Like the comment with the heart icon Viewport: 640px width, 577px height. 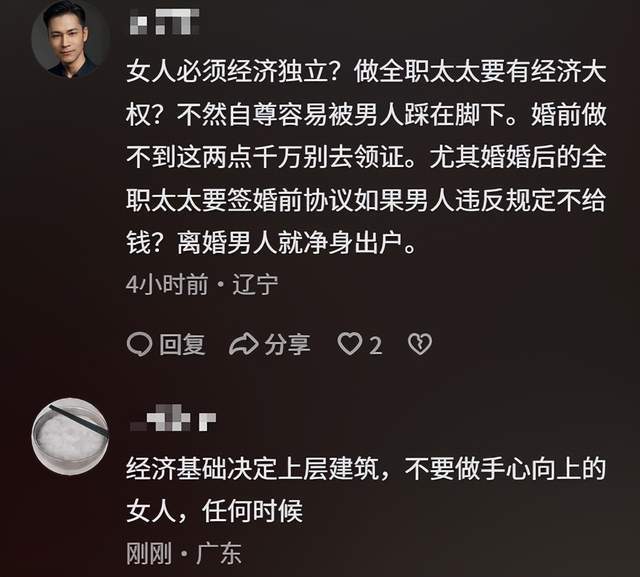click(x=350, y=344)
